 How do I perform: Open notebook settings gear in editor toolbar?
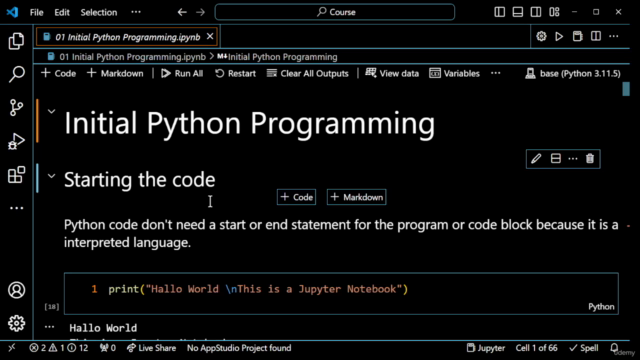click(x=541, y=36)
